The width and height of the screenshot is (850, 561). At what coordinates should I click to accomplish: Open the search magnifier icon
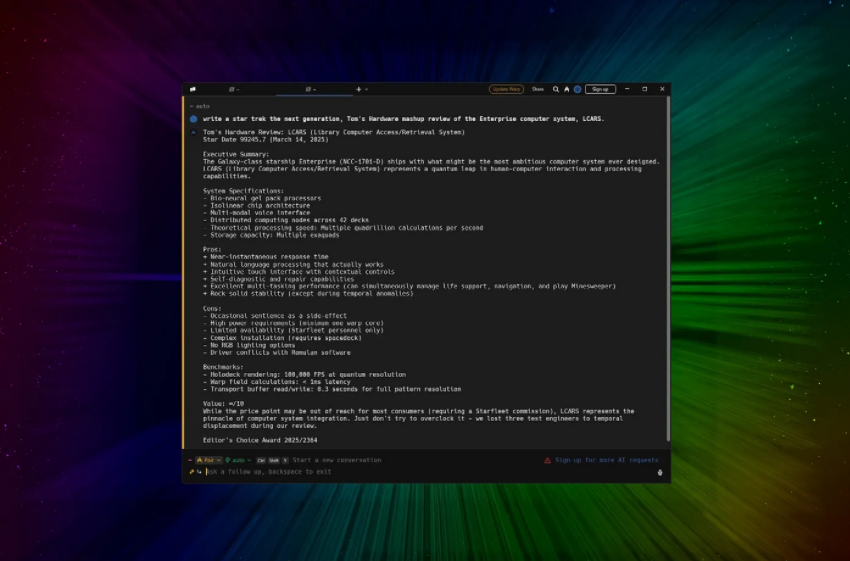[x=556, y=89]
